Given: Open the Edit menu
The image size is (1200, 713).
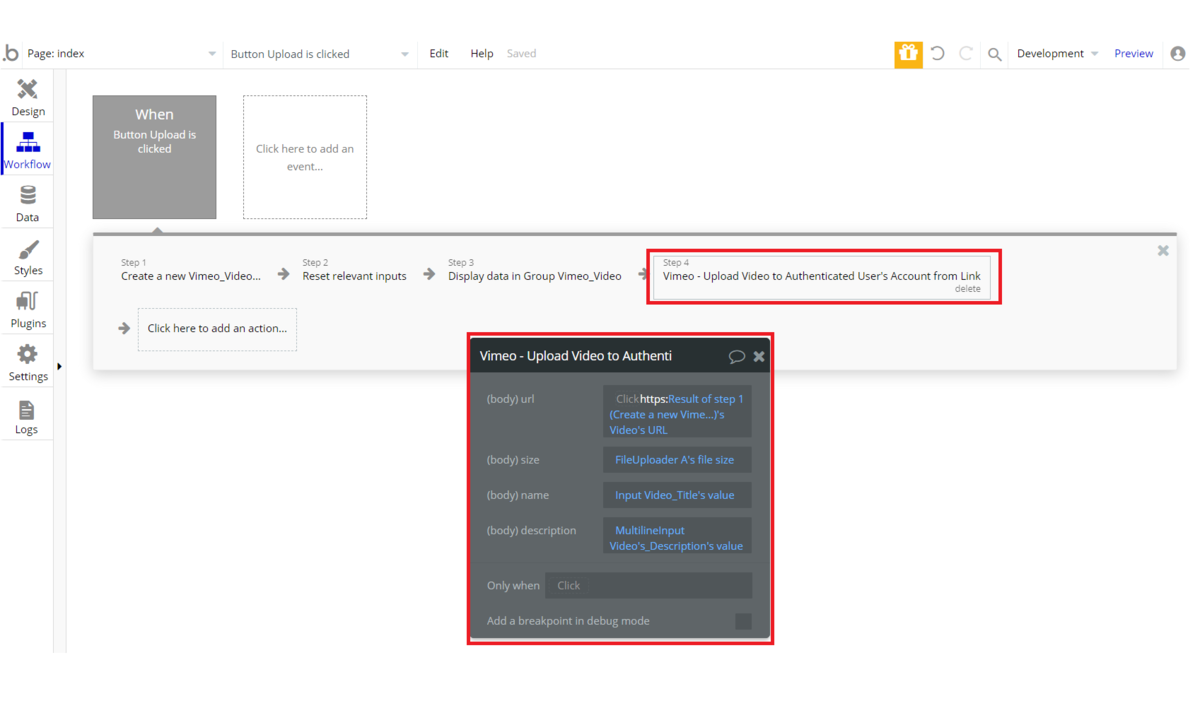Looking at the screenshot, I should click(439, 54).
